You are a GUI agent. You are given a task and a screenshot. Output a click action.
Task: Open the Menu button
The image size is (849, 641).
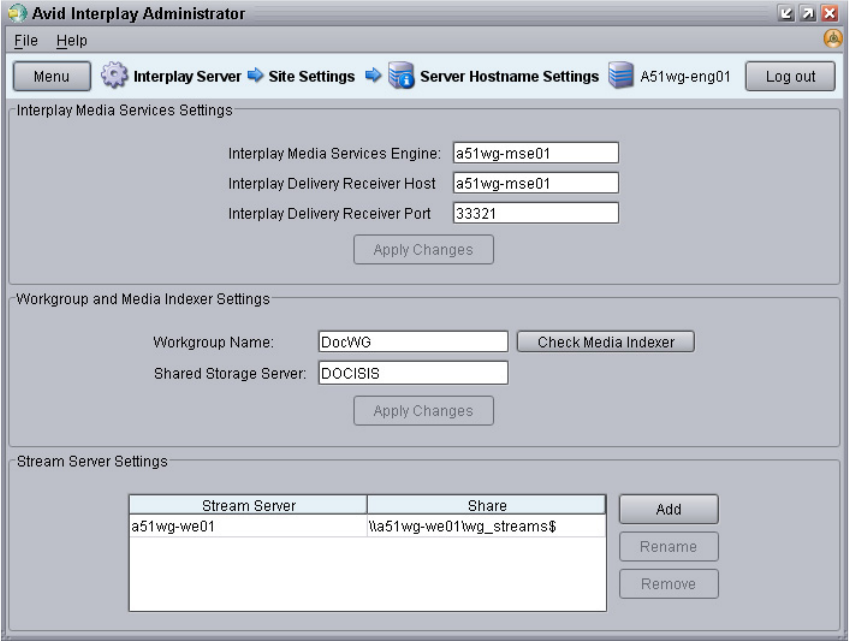click(x=51, y=76)
